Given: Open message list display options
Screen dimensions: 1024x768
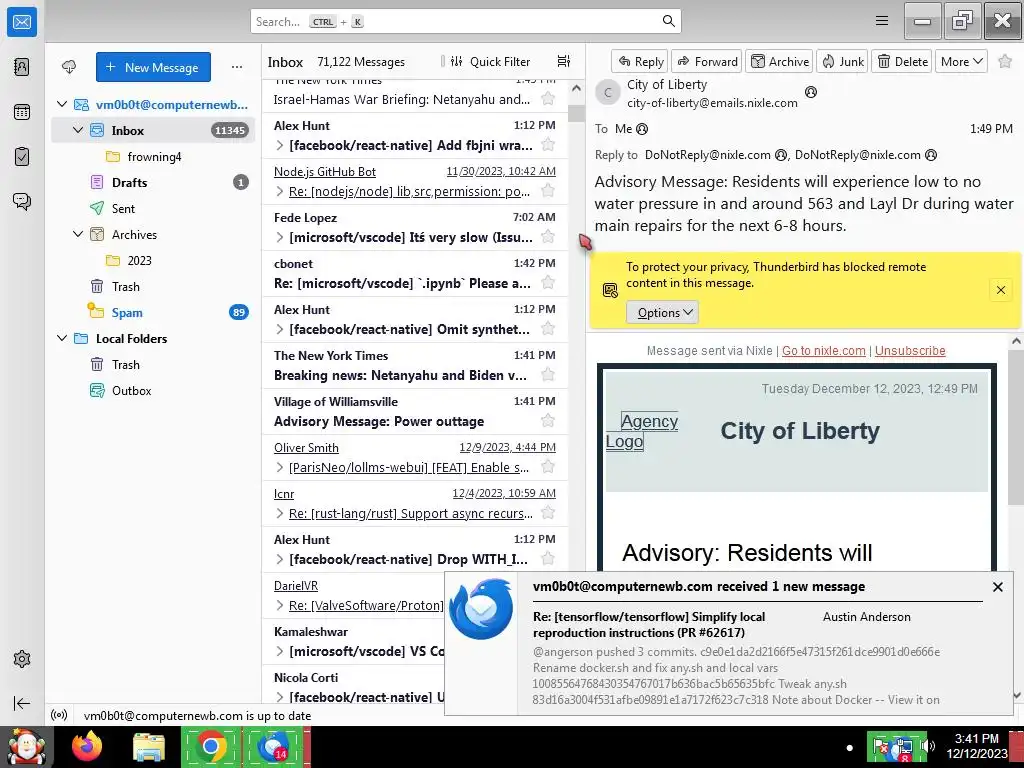Looking at the screenshot, I should tap(564, 61).
